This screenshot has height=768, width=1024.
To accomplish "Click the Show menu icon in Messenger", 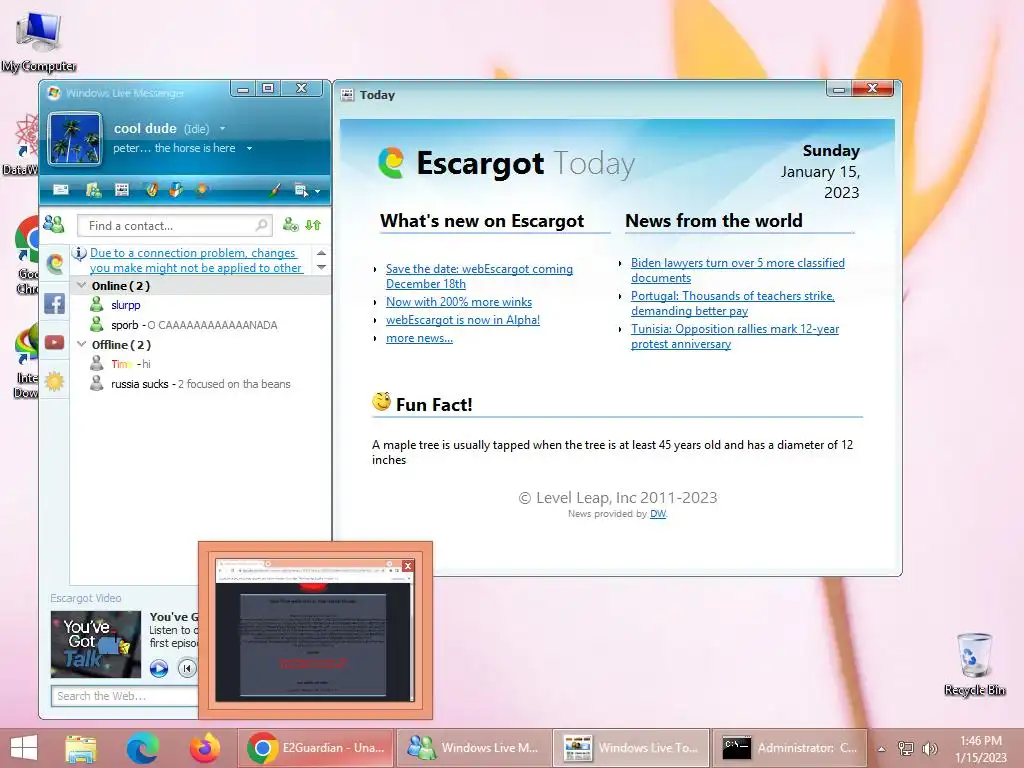I will [300, 191].
